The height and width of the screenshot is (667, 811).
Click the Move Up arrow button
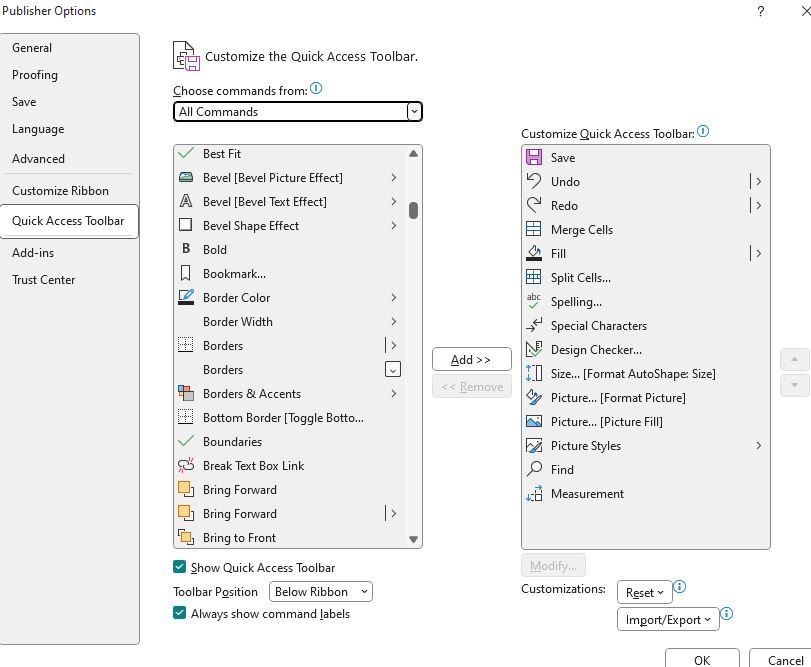tap(794, 359)
